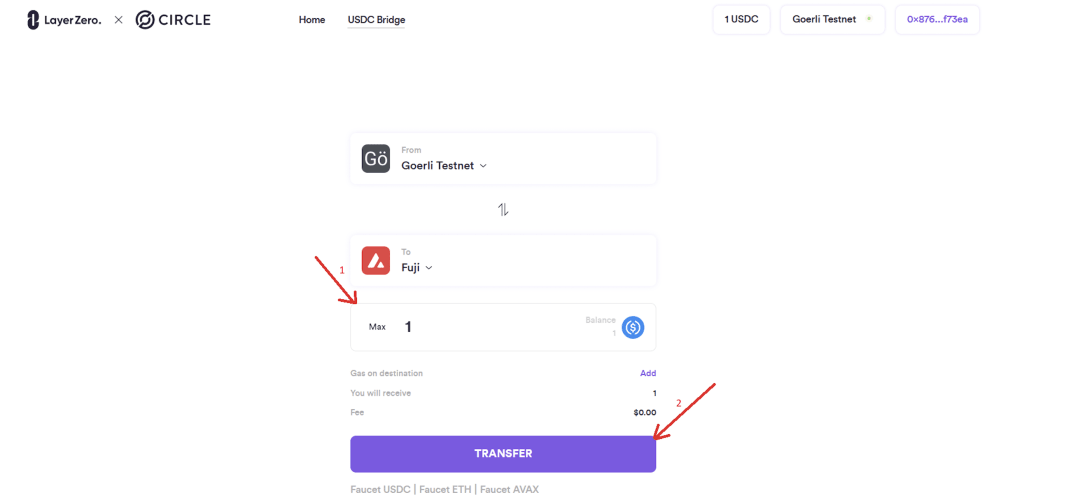Expand the To Fuji dropdown

click(x=417, y=268)
